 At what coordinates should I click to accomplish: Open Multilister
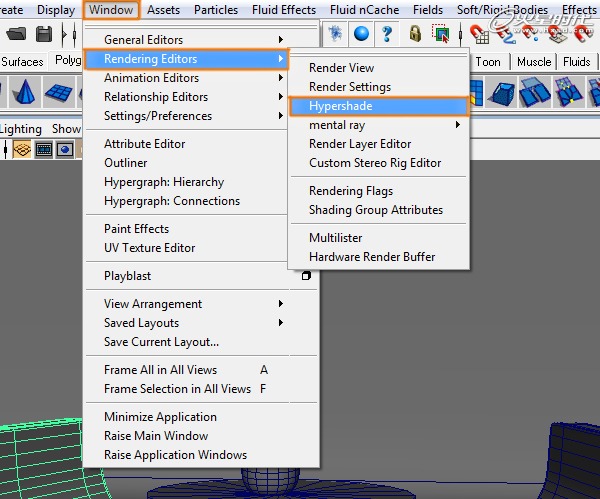379,238
